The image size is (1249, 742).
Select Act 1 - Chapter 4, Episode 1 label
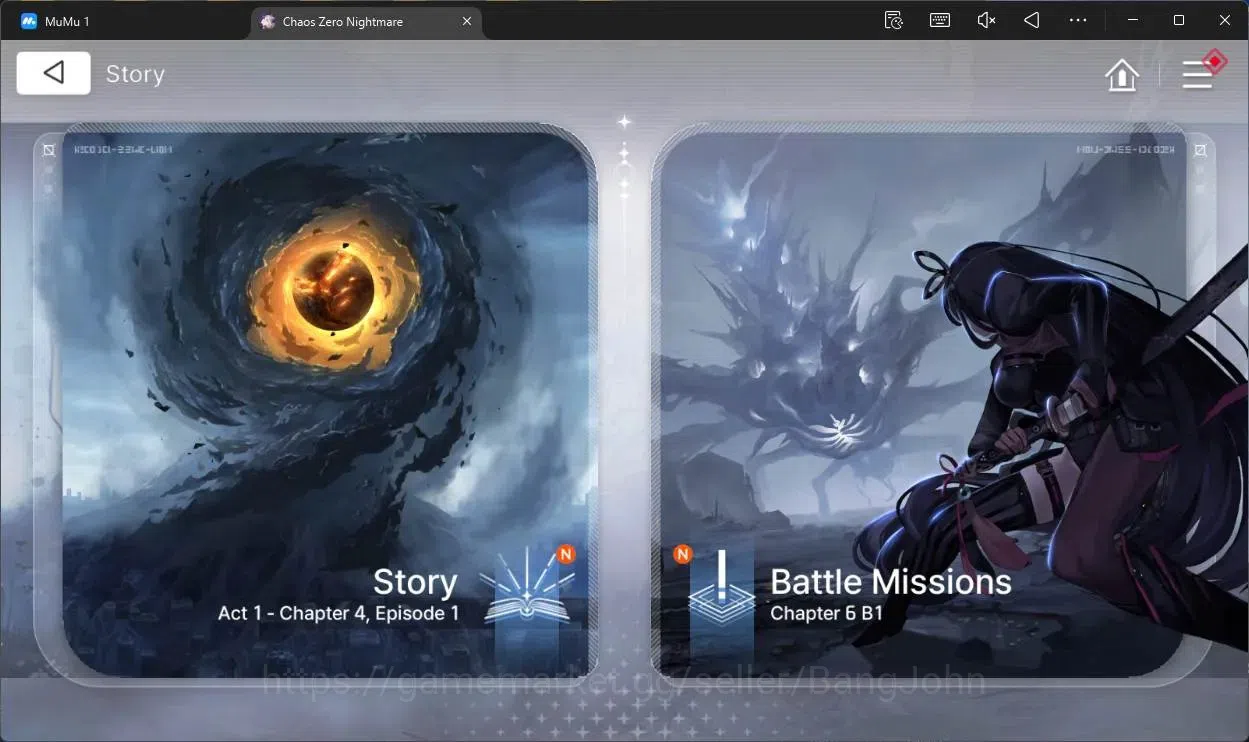click(x=339, y=613)
